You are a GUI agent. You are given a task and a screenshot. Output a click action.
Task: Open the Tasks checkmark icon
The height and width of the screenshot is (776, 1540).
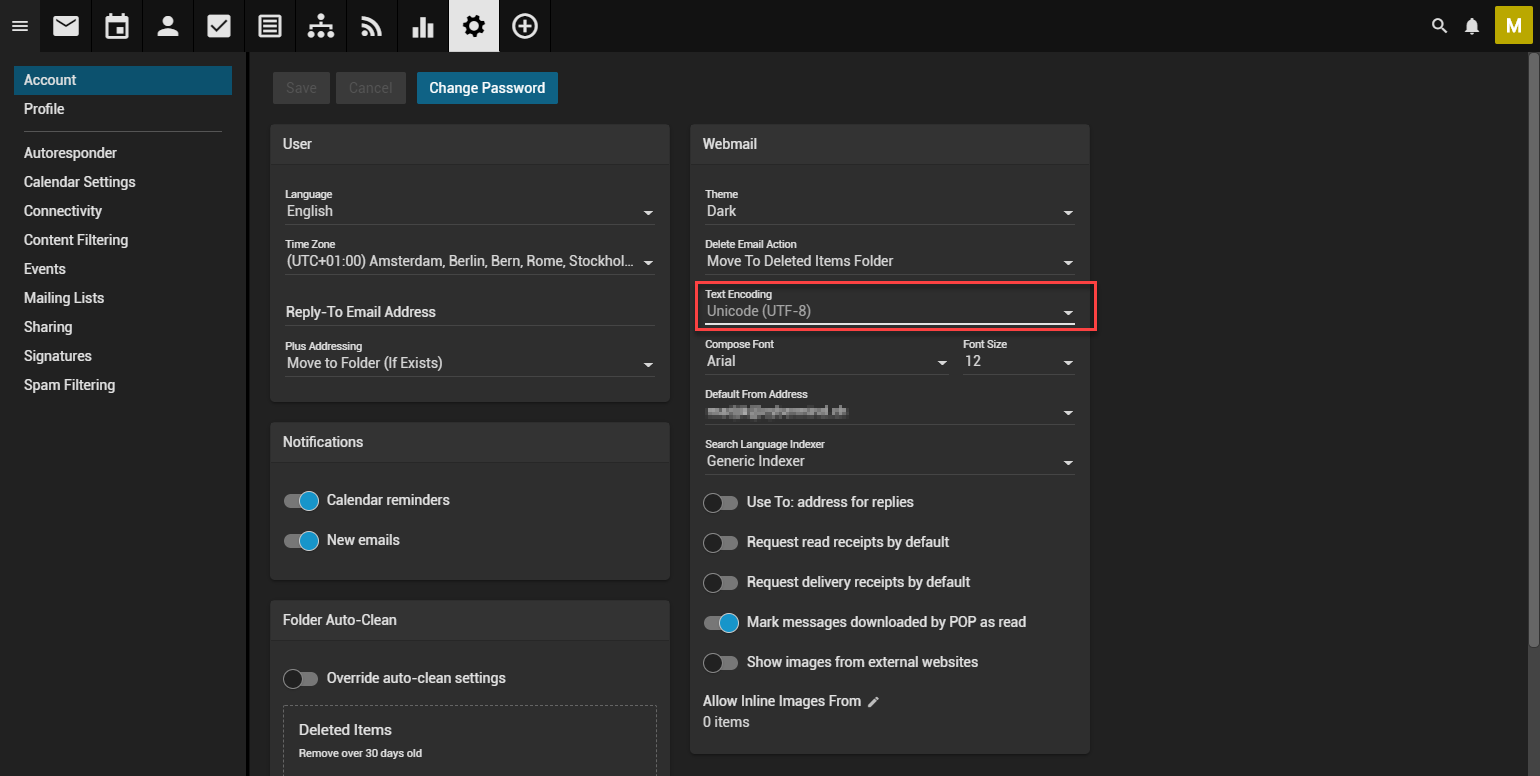(x=219, y=26)
